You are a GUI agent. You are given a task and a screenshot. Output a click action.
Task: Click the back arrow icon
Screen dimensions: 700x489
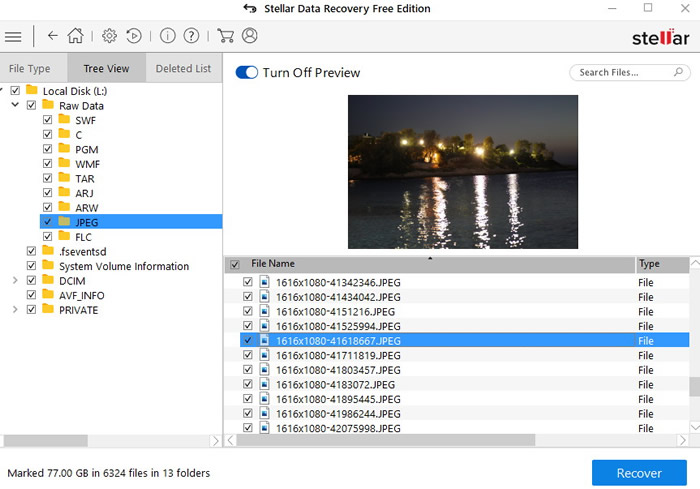click(52, 36)
